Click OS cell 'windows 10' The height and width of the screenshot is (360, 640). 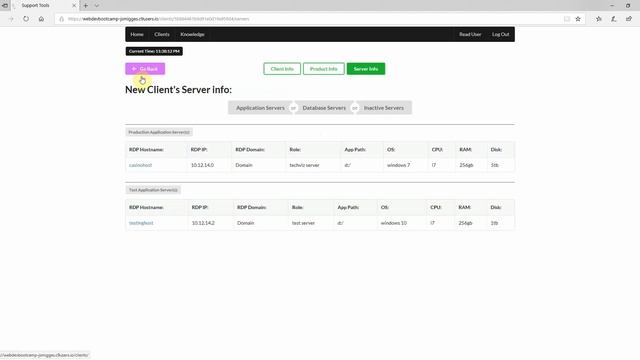click(x=393, y=223)
